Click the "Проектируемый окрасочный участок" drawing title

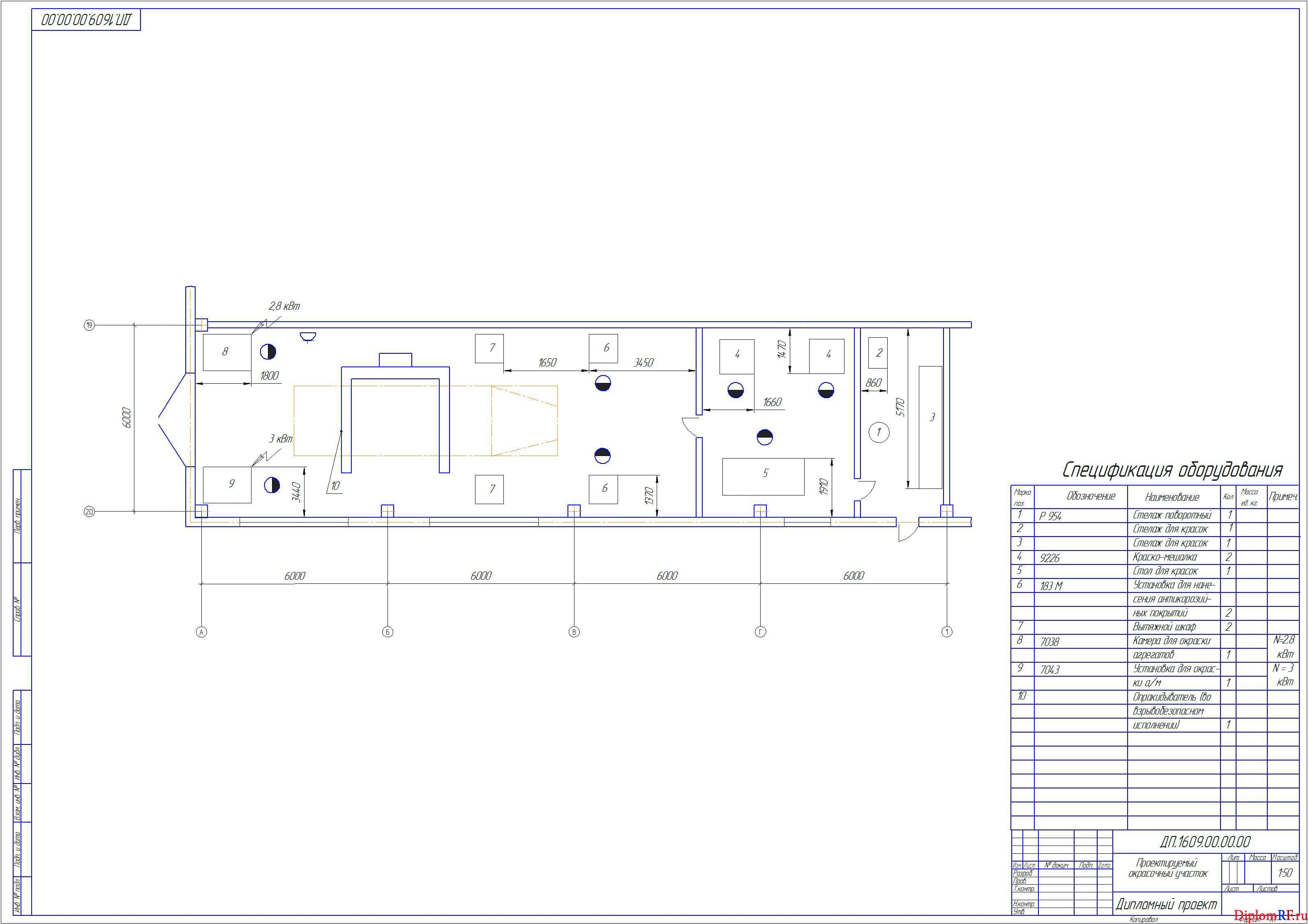click(1167, 868)
